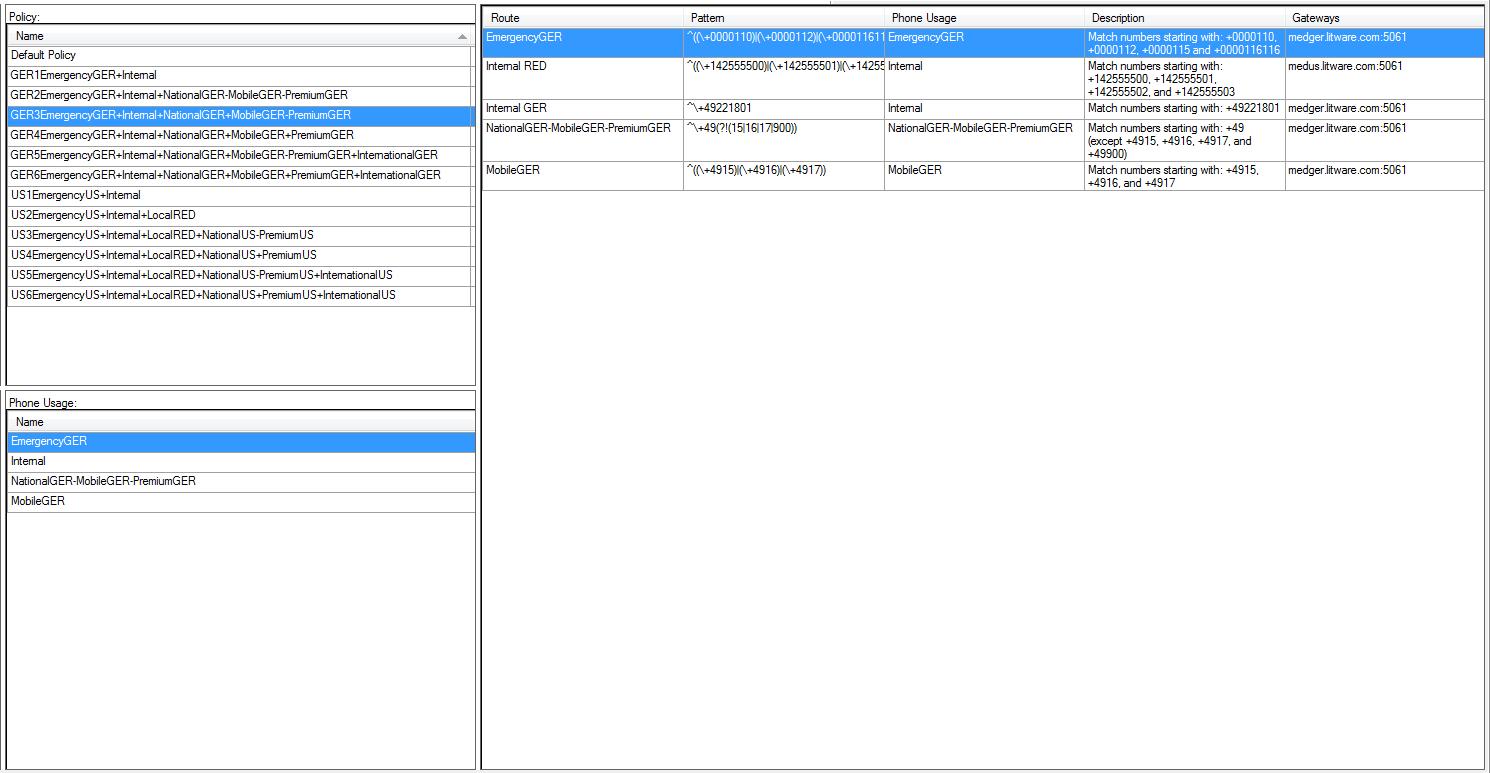This screenshot has height=773, width=1492.
Task: Select Internal in Phone Usage list
Action: [241, 462]
